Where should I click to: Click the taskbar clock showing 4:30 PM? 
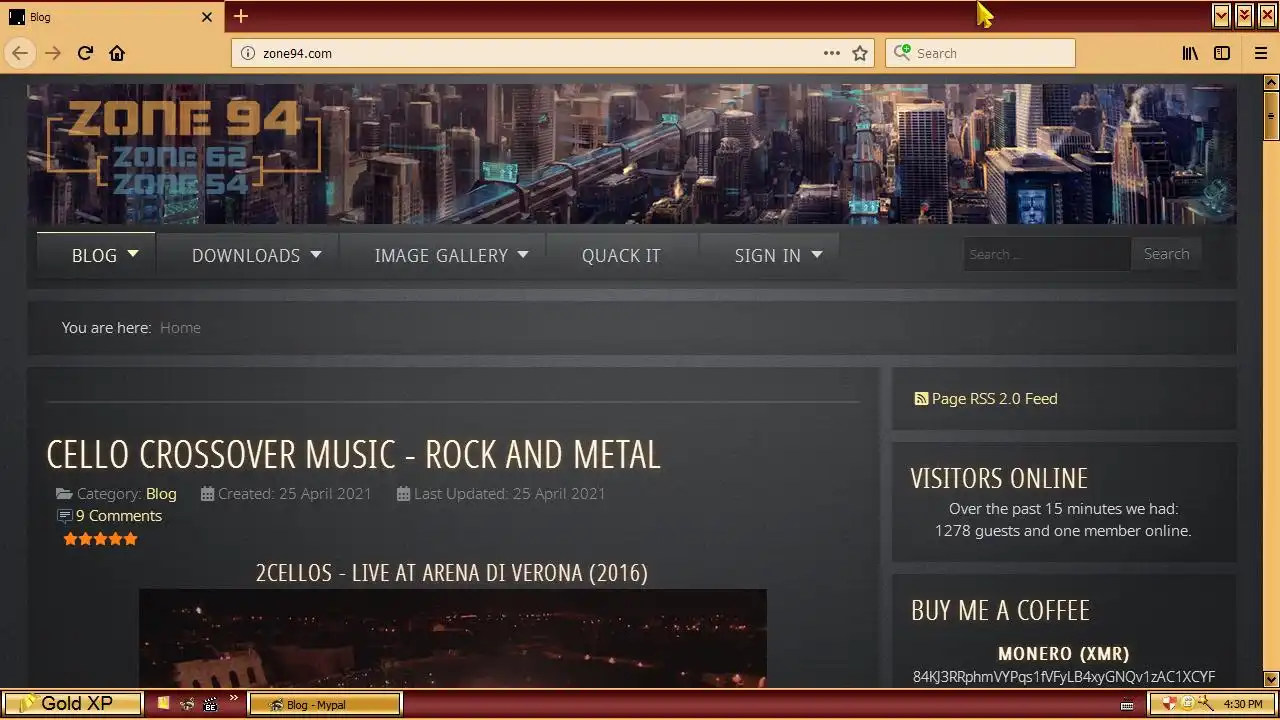[x=1243, y=704]
